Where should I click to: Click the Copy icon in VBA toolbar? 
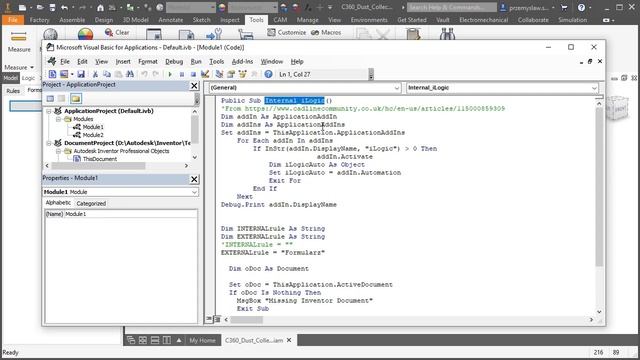pos(107,74)
